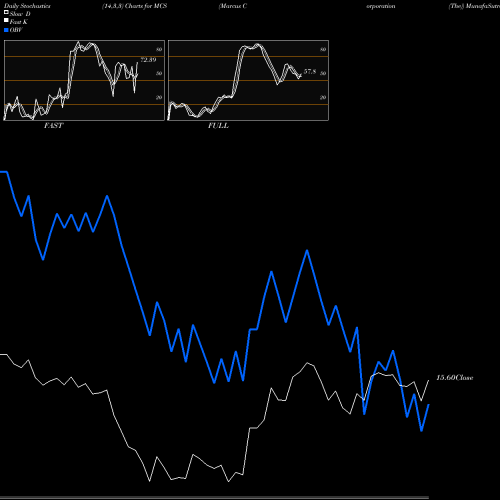Screen dimensions: 500x500
Task: Click the 'FULL' chart label
Action: (x=218, y=126)
